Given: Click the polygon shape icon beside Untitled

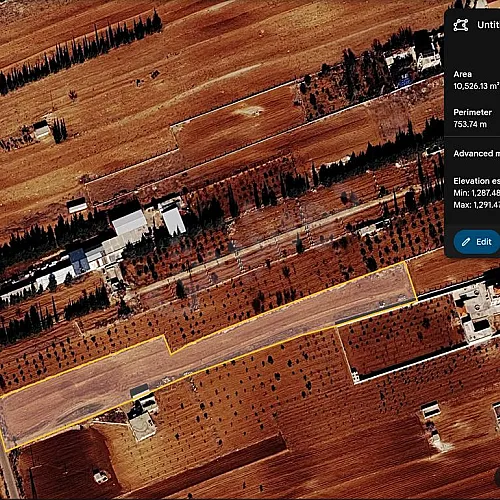Looking at the screenshot, I should click(461, 25).
